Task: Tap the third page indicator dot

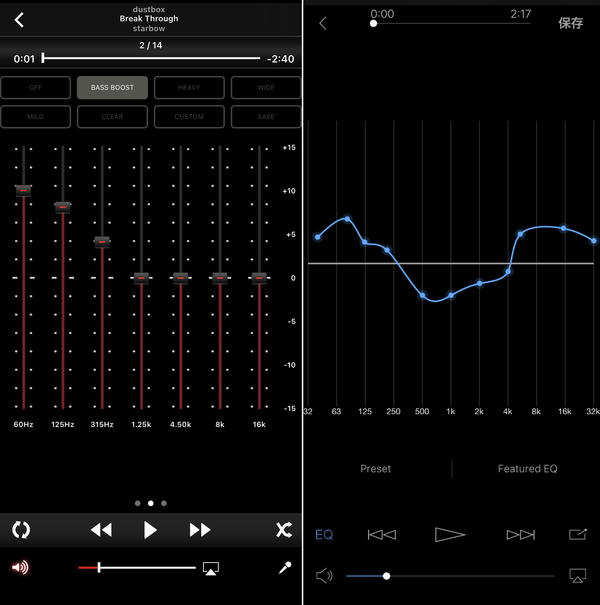Action: pos(164,503)
